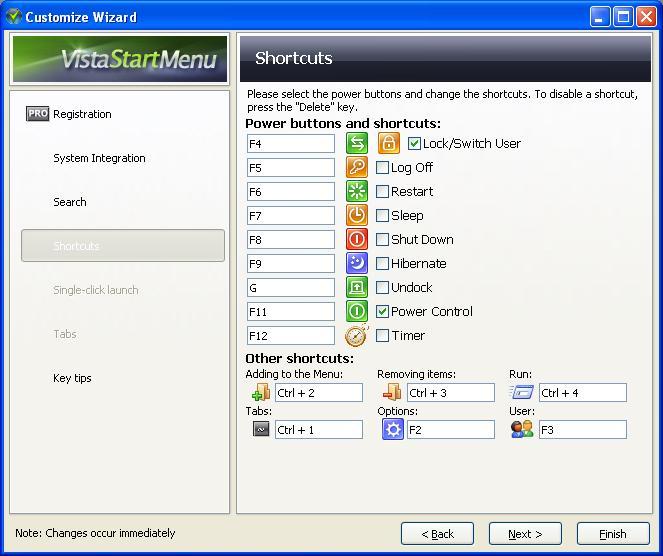Click the Finish button
The width and height of the screenshot is (663, 556).
[613, 534]
